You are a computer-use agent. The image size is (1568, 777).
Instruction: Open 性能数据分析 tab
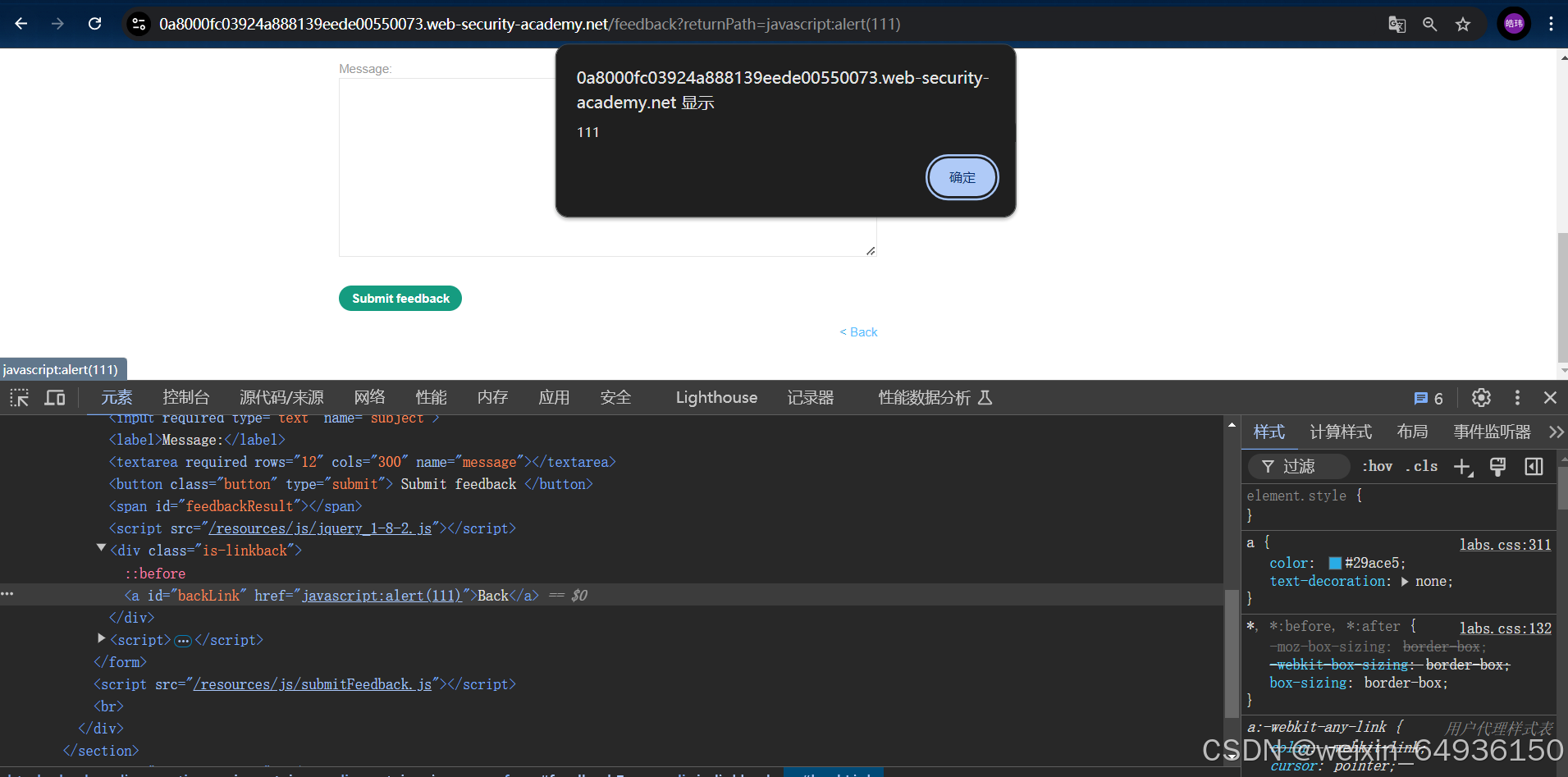point(935,398)
